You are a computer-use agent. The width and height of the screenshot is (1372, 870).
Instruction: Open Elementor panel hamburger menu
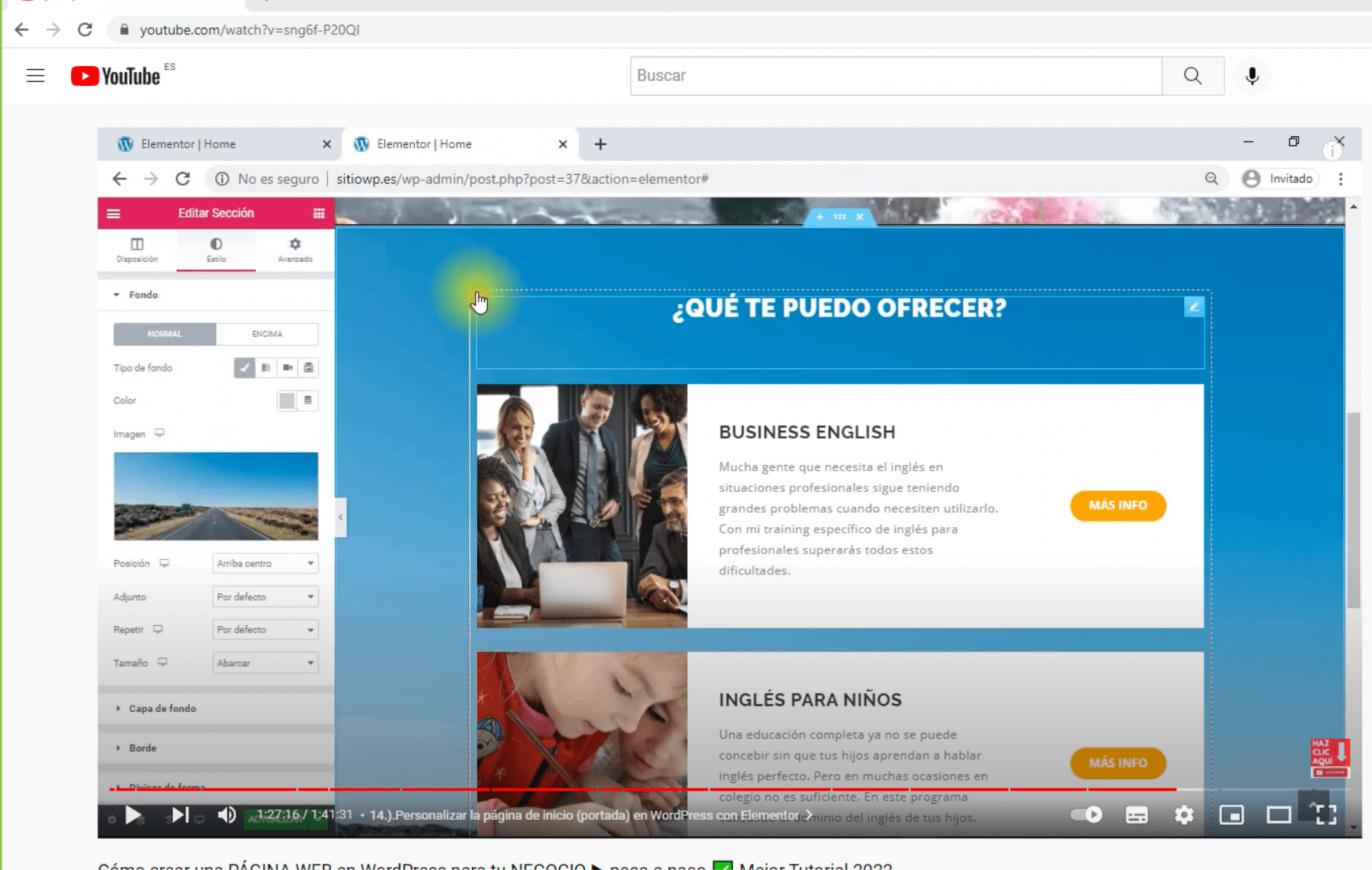click(x=114, y=213)
